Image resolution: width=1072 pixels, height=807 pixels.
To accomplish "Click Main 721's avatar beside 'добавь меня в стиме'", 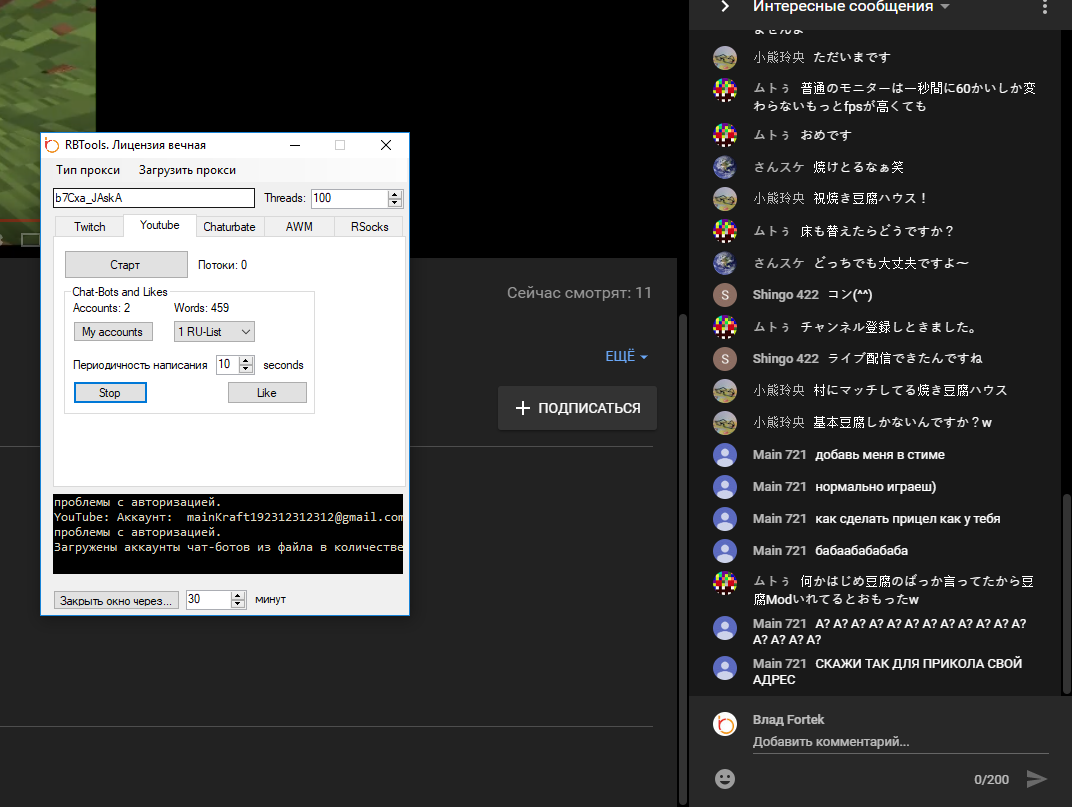I will click(725, 455).
